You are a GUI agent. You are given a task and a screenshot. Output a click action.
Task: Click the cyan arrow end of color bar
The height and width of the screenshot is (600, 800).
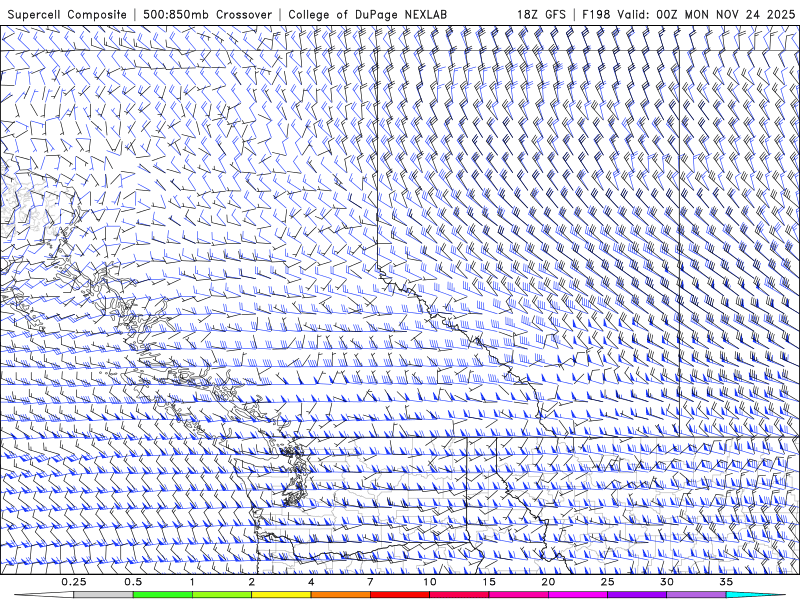pyautogui.click(x=757, y=595)
